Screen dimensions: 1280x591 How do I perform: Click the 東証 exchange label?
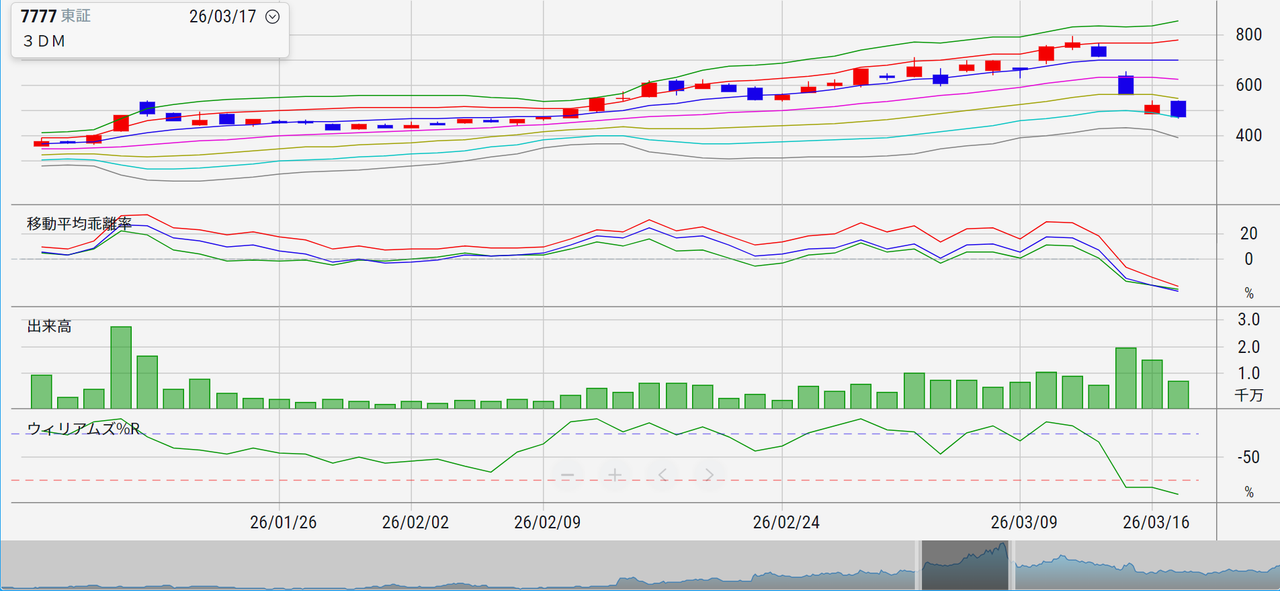76,17
